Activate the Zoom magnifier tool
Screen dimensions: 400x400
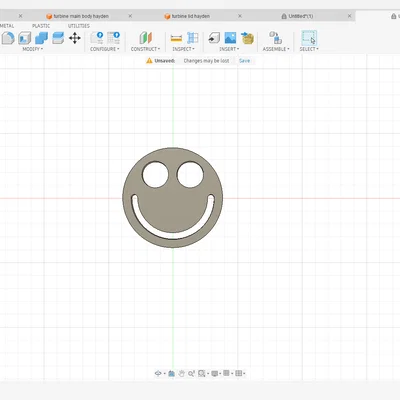[191, 373]
